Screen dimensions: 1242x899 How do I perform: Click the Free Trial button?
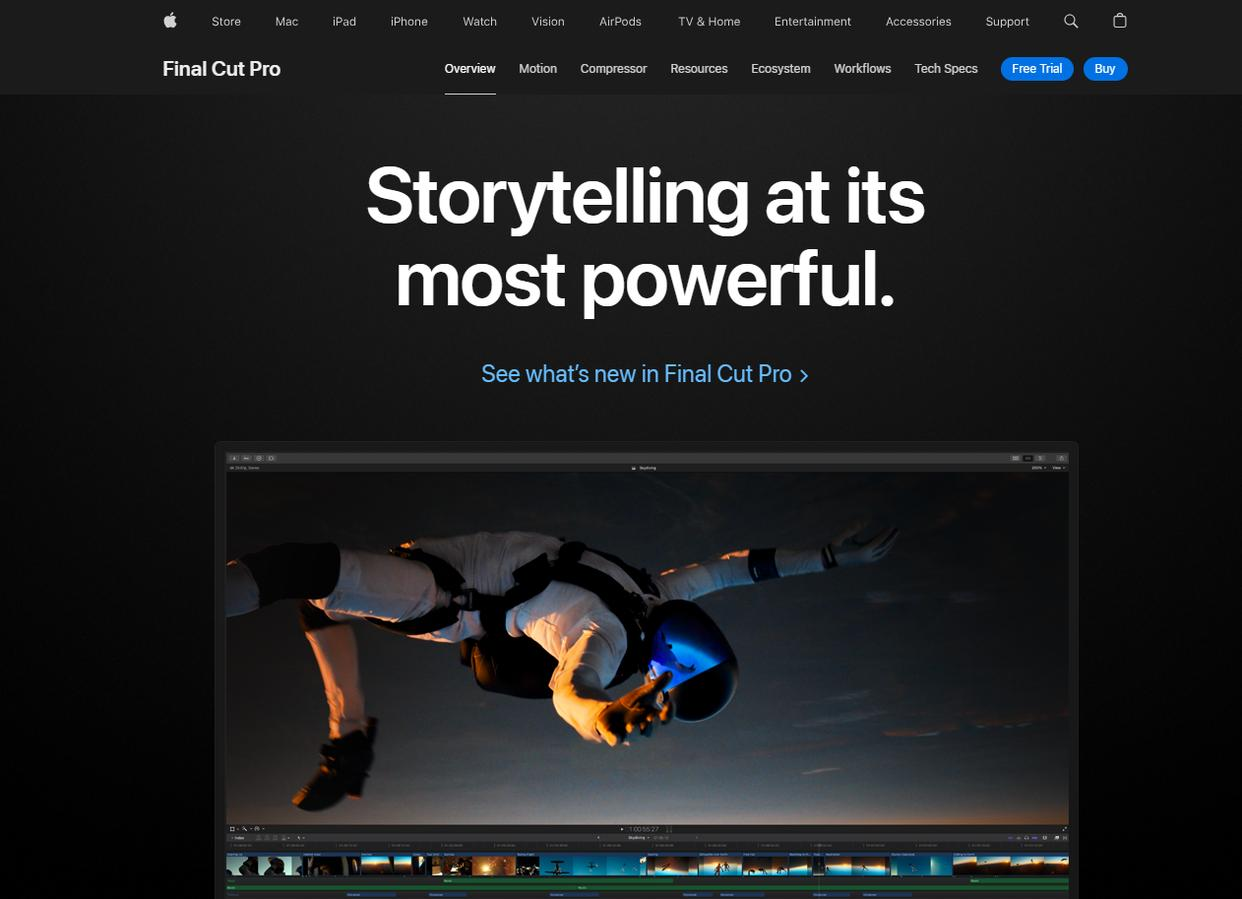click(1037, 69)
